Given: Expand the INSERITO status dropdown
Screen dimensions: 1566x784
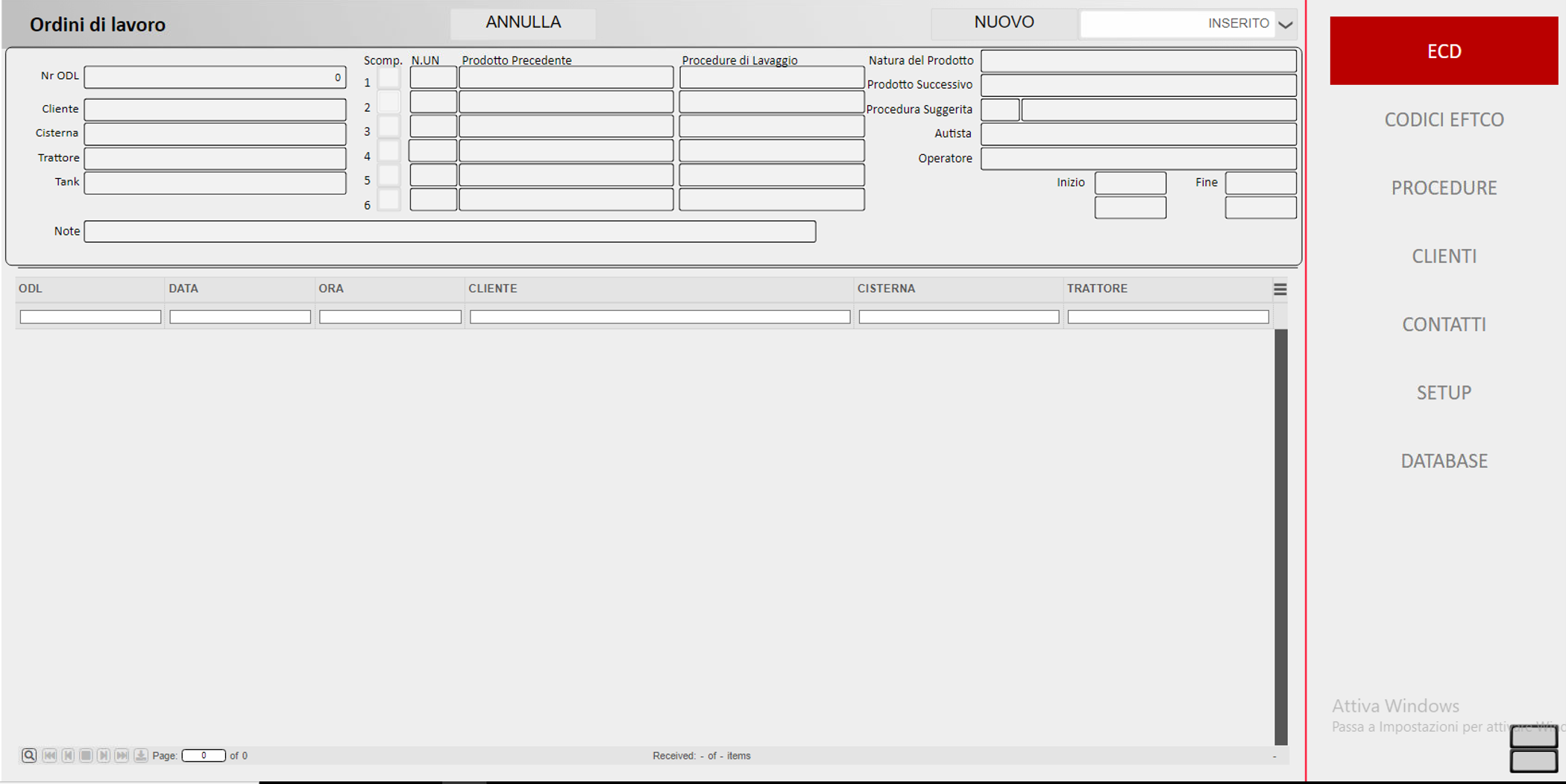Looking at the screenshot, I should coord(1285,24).
